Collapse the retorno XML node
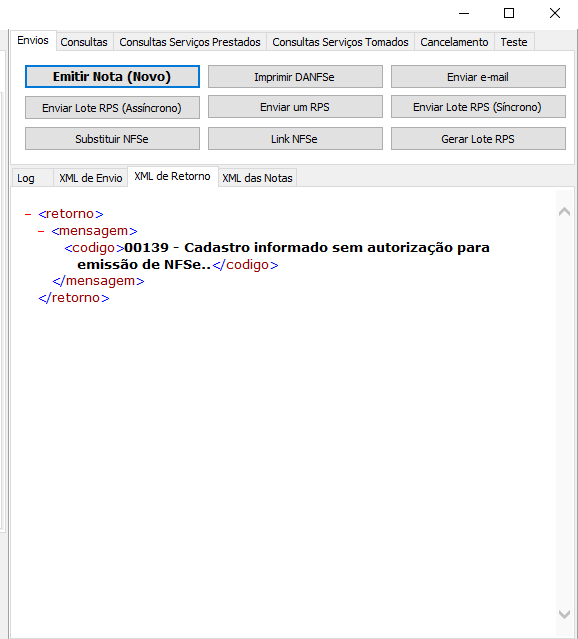 point(28,214)
